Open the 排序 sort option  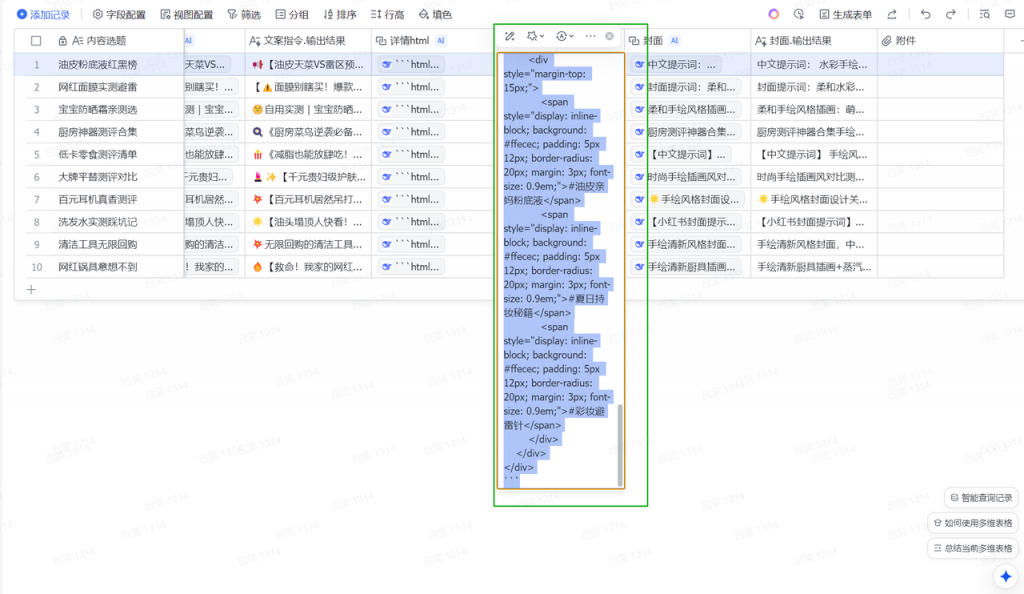pos(340,14)
